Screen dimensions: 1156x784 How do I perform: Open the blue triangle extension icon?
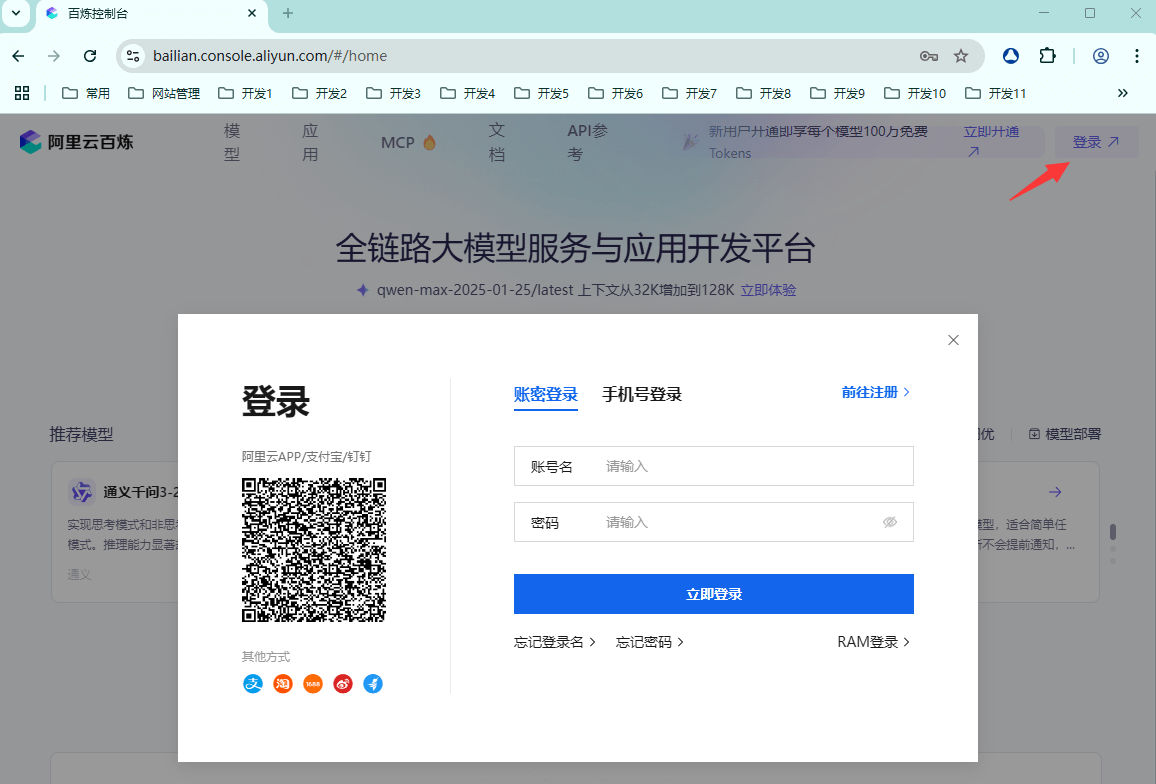tap(1011, 56)
